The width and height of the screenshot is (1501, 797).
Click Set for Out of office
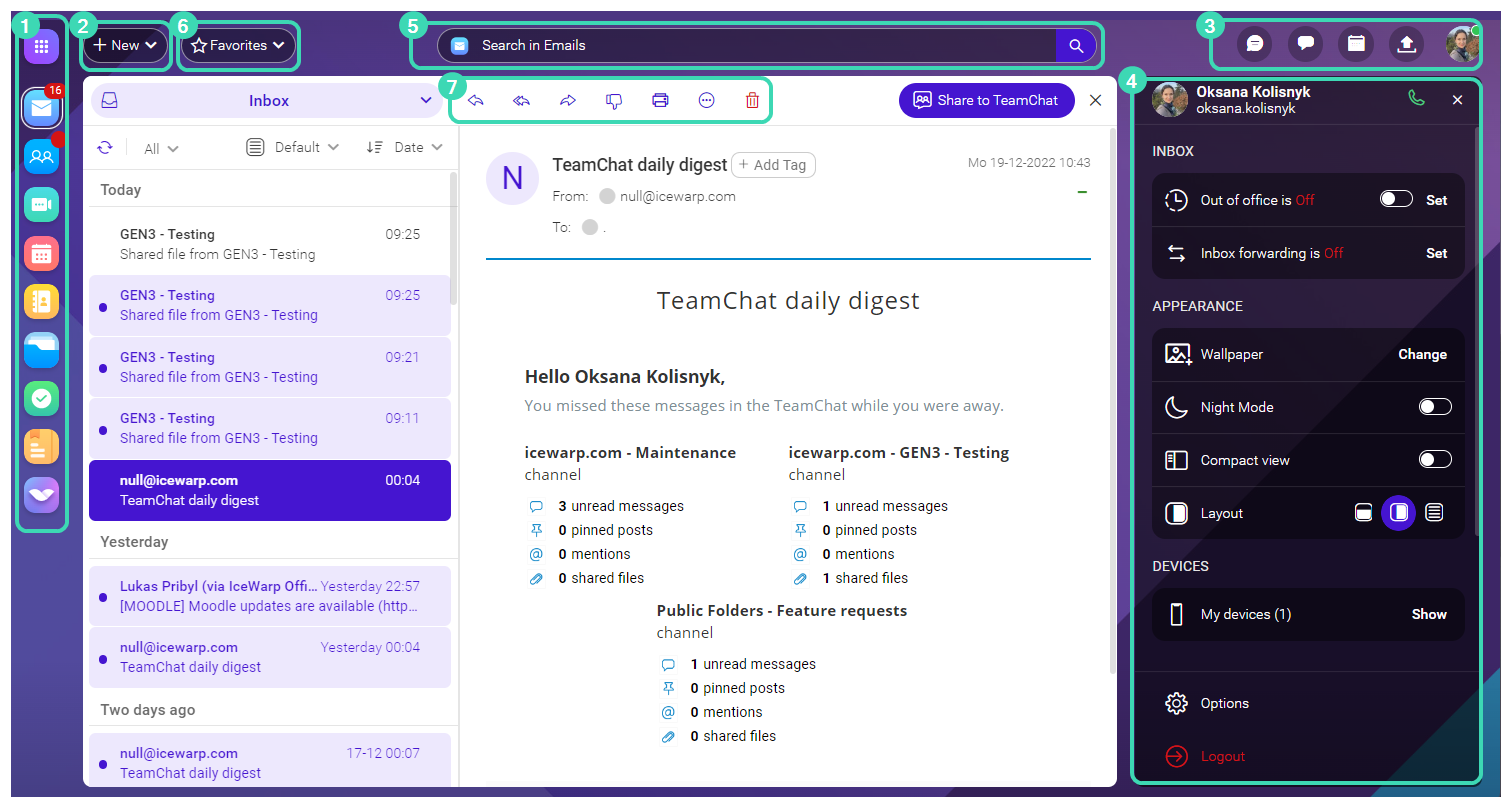(1436, 200)
